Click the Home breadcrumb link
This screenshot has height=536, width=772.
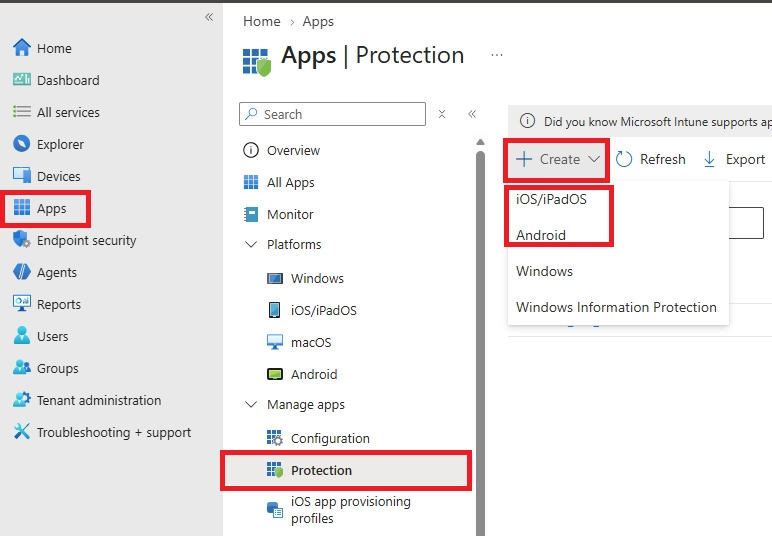262,21
